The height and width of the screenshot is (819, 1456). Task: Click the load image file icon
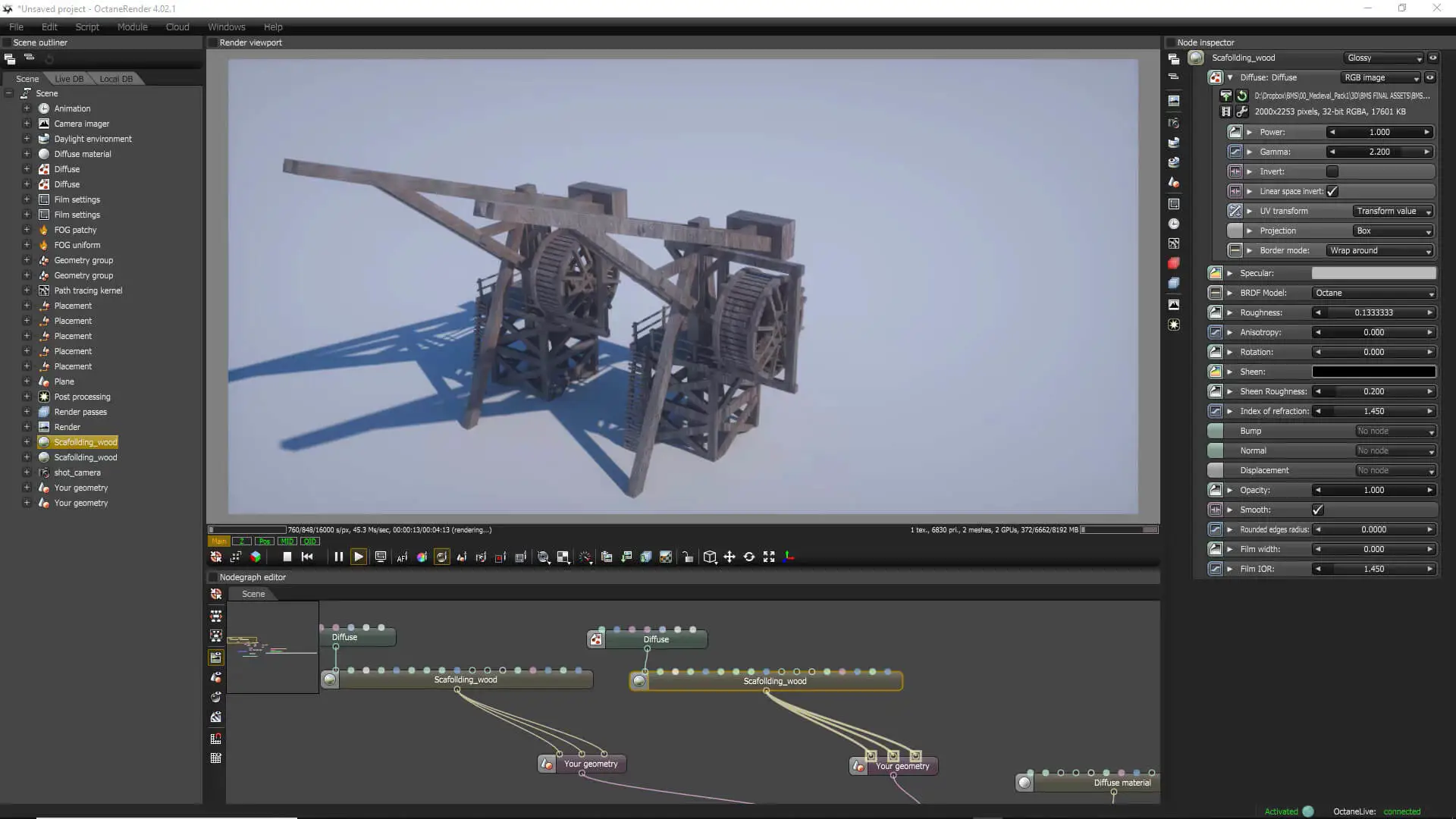1225,96
